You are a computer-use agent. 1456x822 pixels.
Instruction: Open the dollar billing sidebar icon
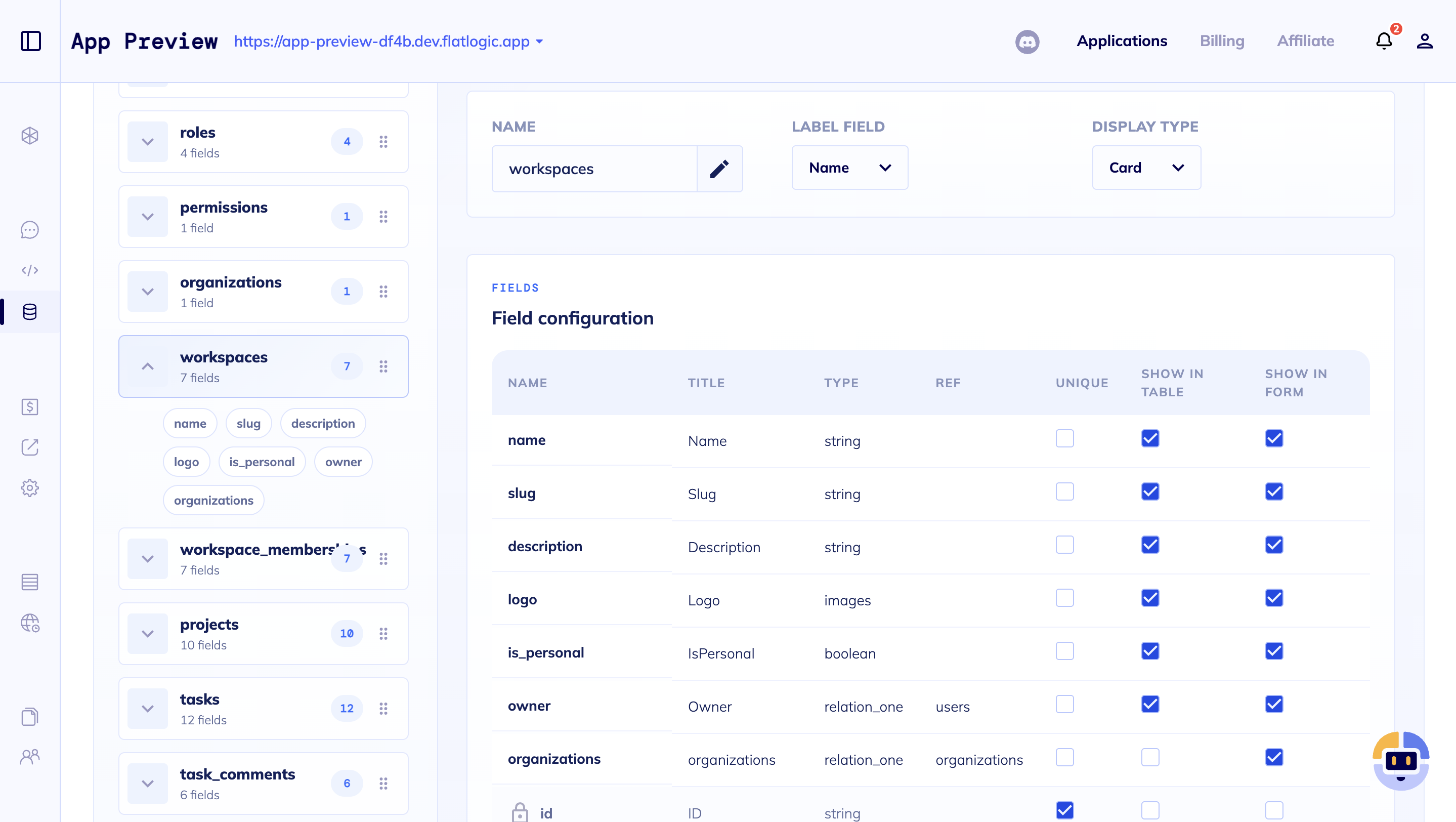tap(30, 406)
